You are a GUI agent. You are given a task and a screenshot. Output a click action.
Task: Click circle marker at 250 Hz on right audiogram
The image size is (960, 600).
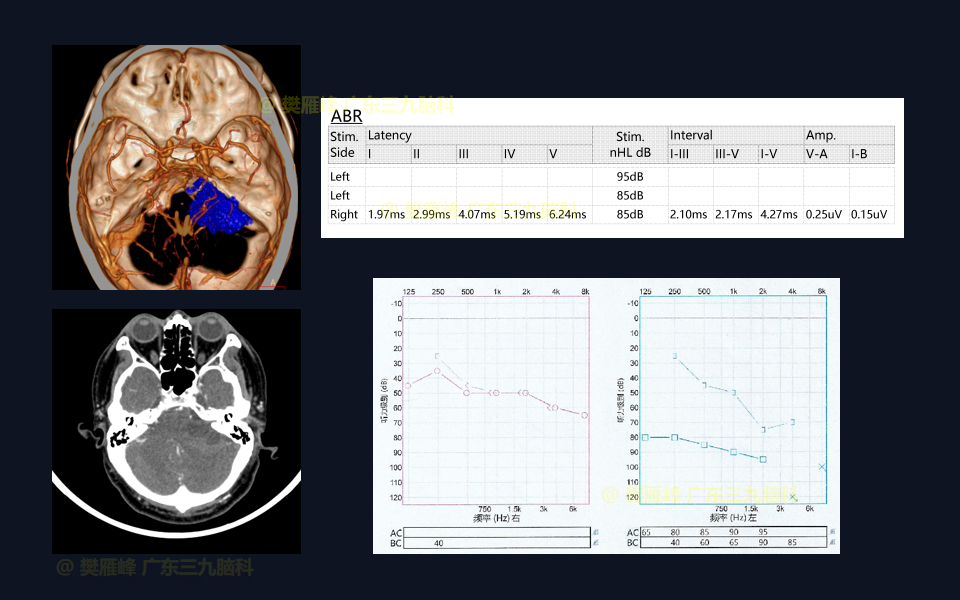437,371
